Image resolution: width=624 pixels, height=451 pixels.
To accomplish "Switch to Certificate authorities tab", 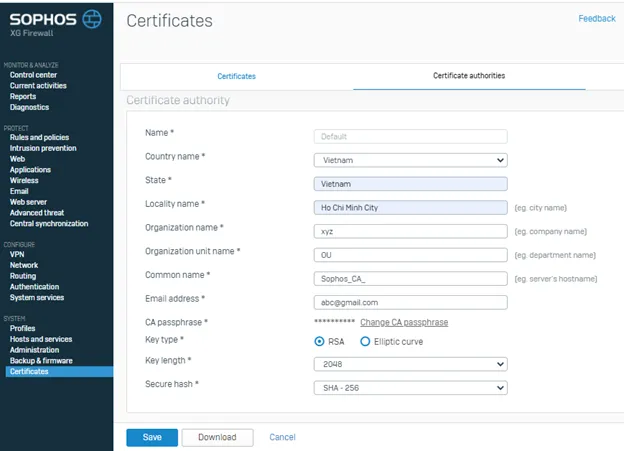I will pyautogui.click(x=468, y=76).
